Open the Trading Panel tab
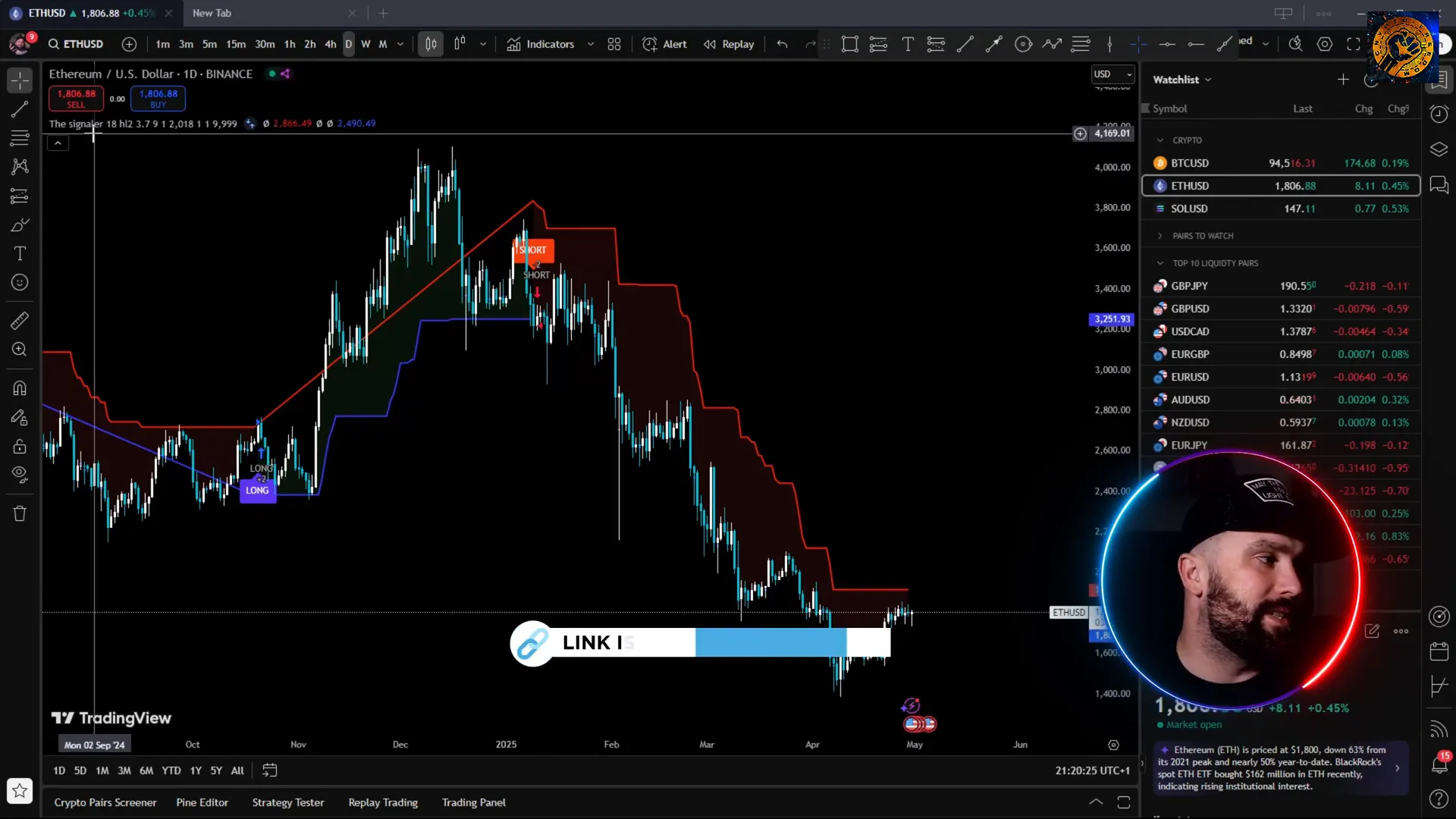The height and width of the screenshot is (819, 1456). 474,802
